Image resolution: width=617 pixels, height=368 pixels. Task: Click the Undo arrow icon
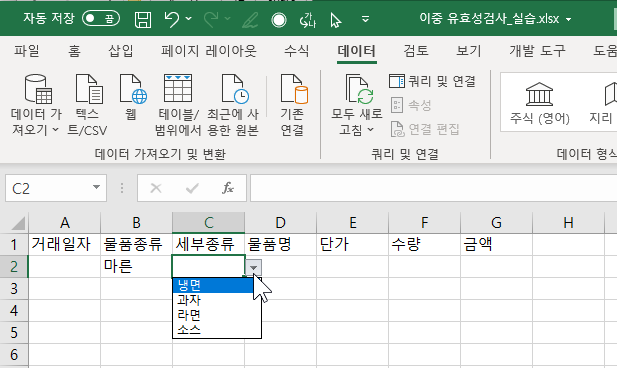172,19
